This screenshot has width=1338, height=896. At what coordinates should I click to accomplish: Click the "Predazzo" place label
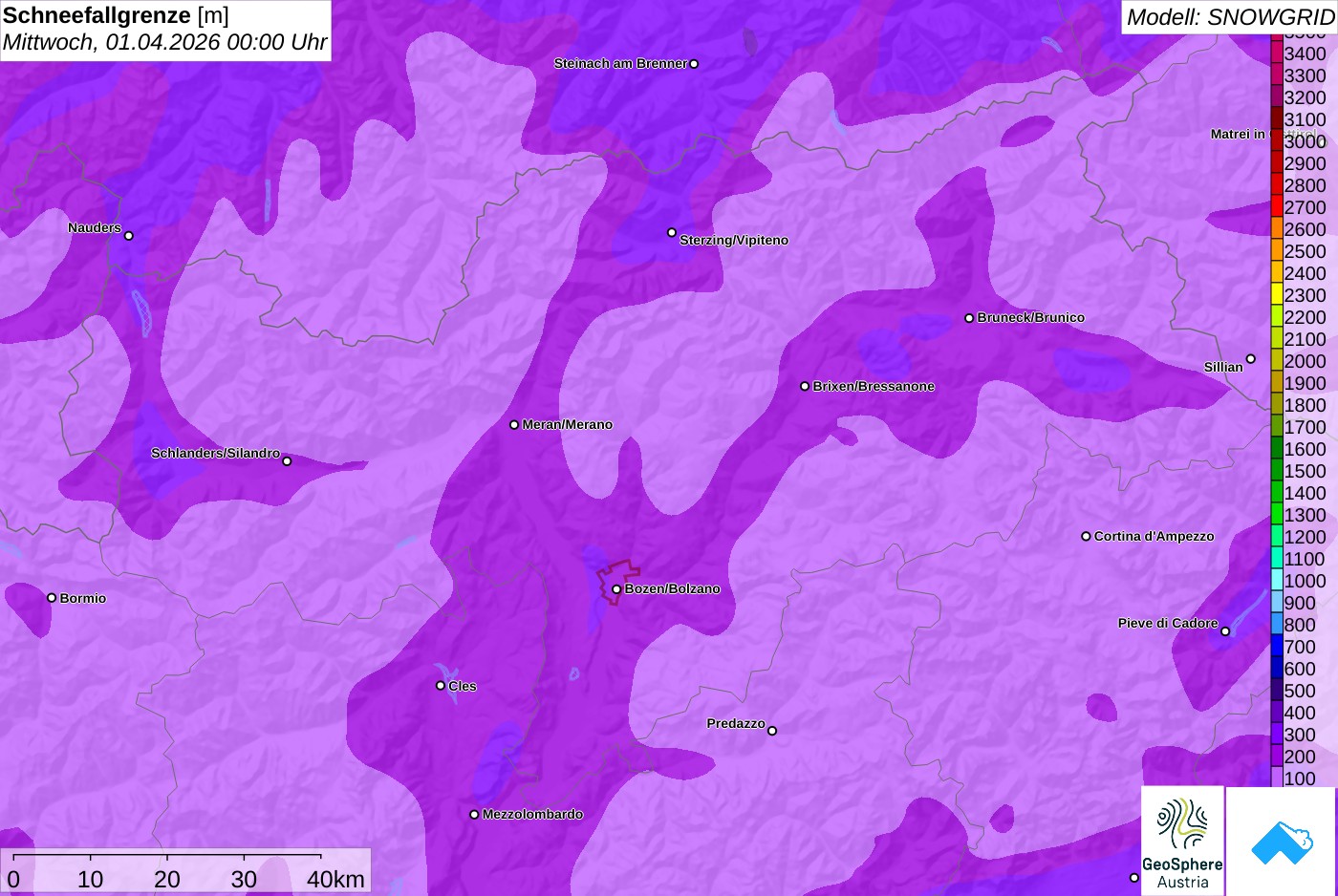736,724
